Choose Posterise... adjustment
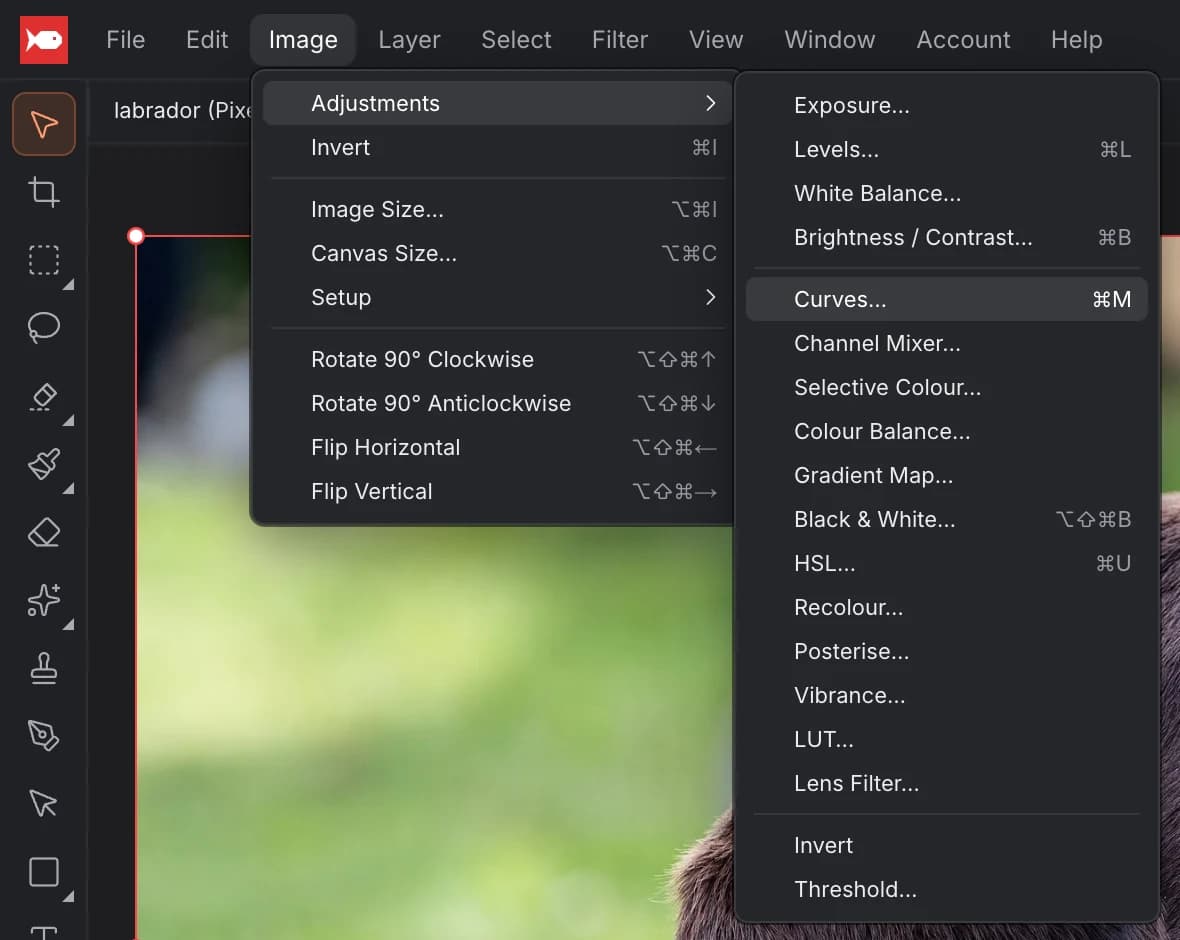Viewport: 1180px width, 940px height. point(947,651)
